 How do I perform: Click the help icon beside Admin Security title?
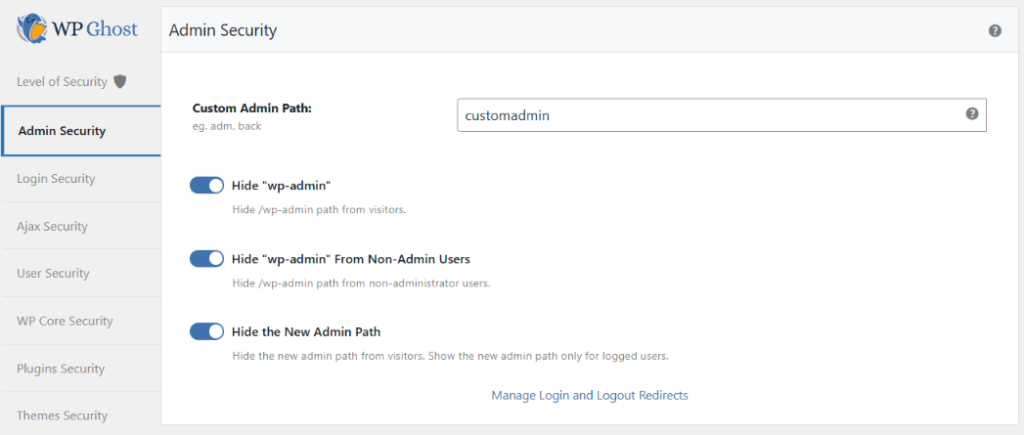[x=995, y=31]
